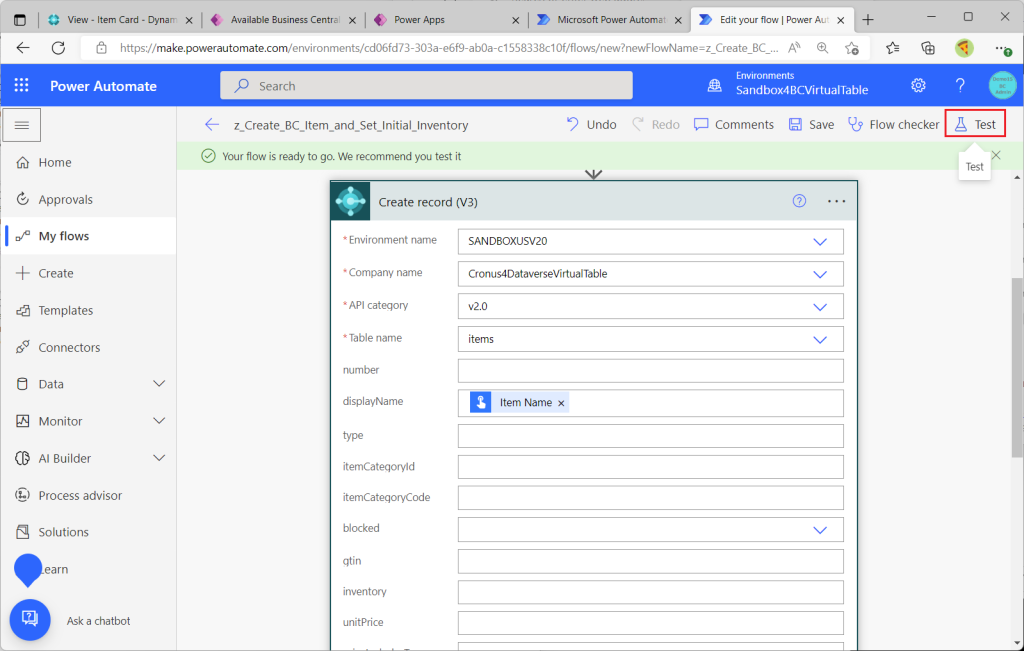Dismiss the flow ready notification banner
1024x651 pixels.
tap(996, 155)
